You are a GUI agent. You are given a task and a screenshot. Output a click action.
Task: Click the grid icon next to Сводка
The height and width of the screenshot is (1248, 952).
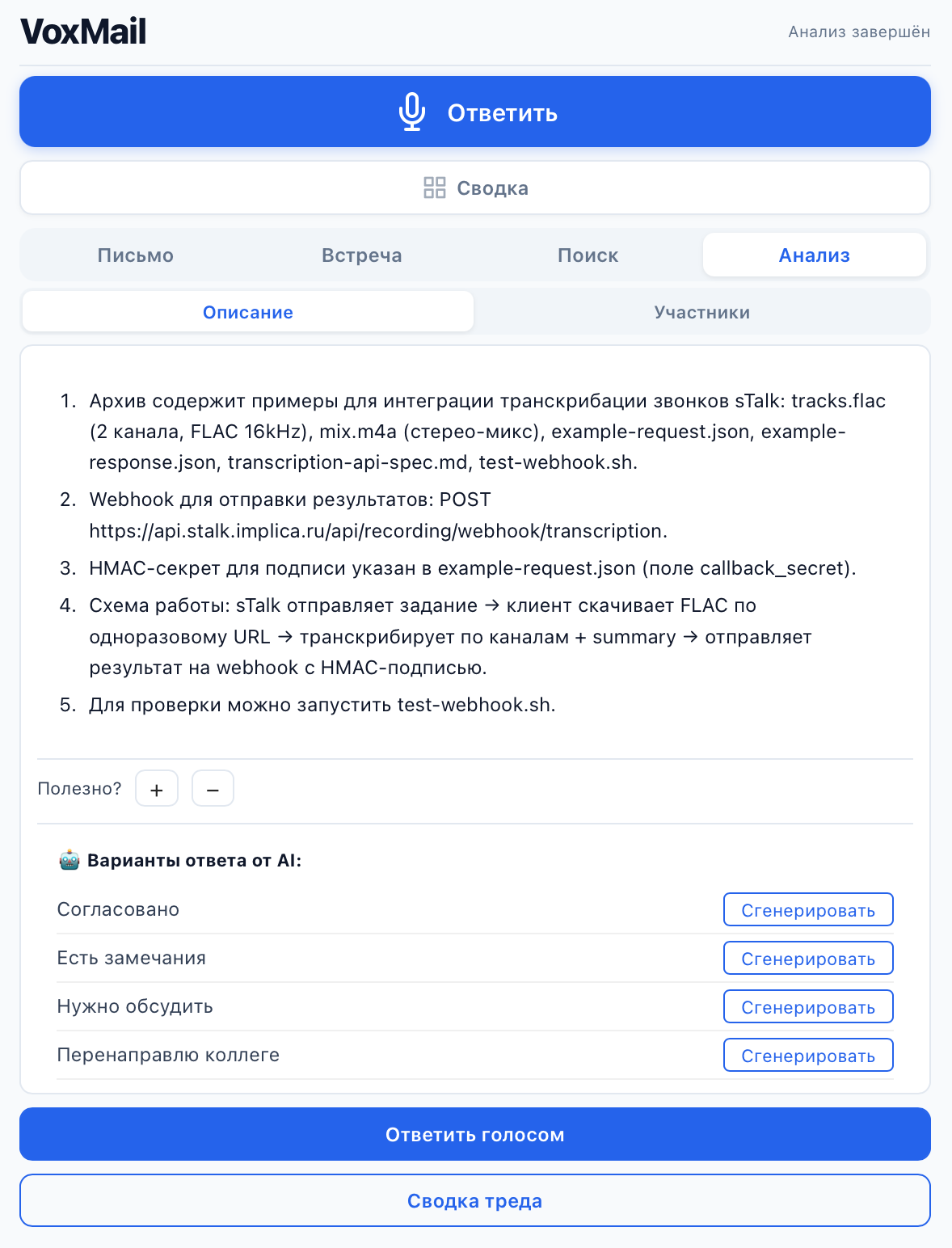point(434,188)
